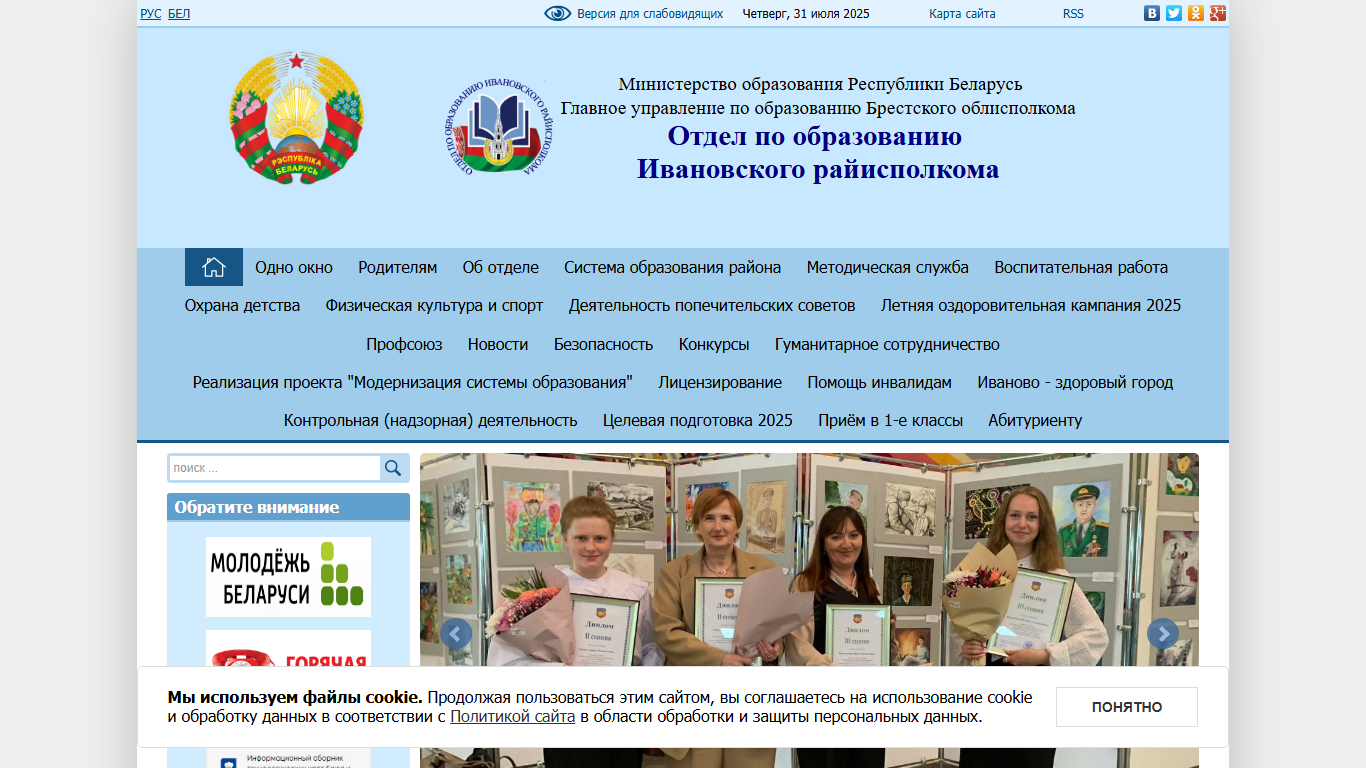Open Гуманитарное сотрудничество menu item
The height and width of the screenshot is (768, 1366).
(x=887, y=344)
